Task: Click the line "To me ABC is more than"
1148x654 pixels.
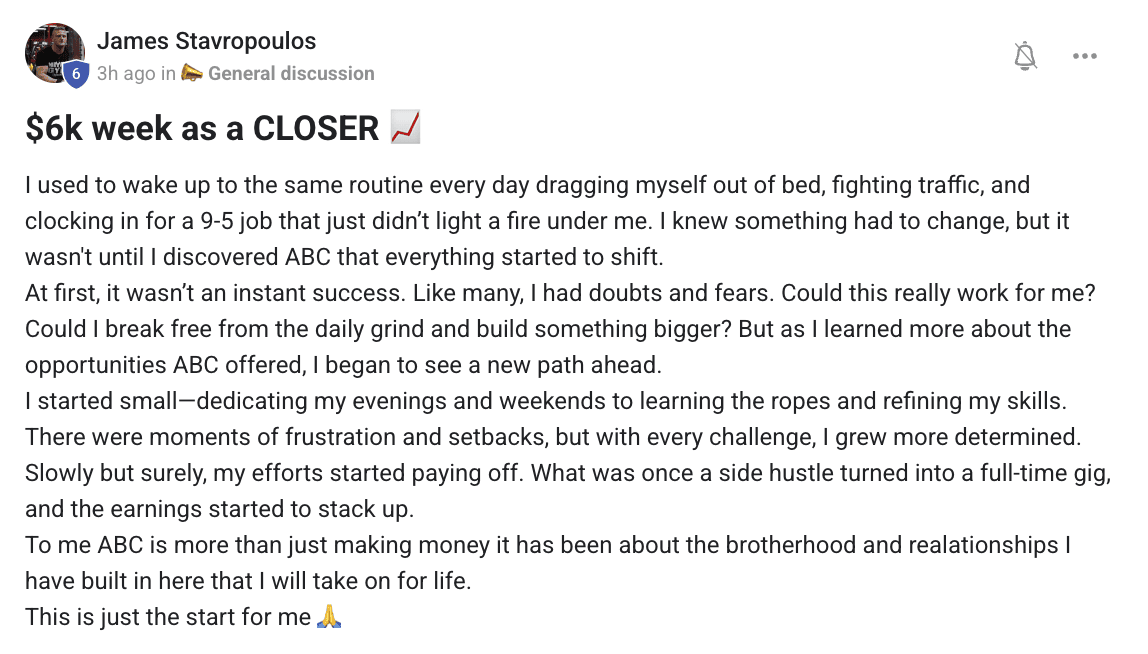Action: [x=548, y=545]
